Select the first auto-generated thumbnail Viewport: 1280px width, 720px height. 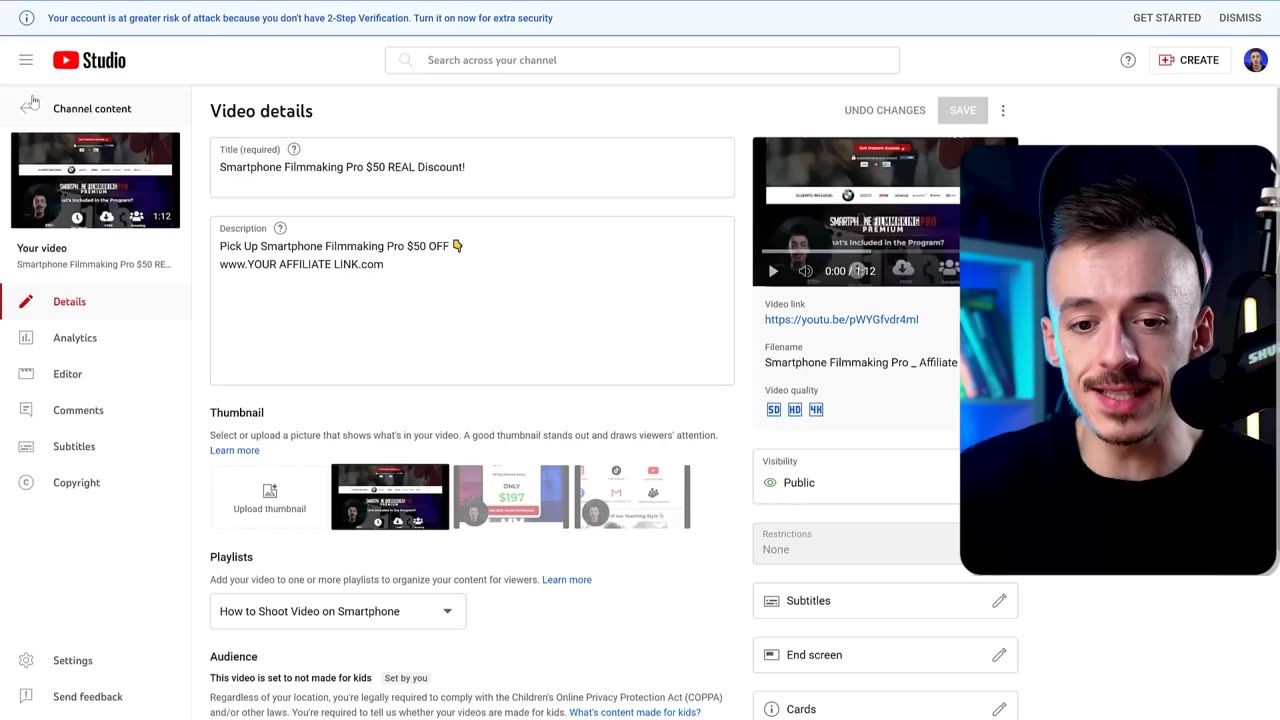click(x=390, y=497)
